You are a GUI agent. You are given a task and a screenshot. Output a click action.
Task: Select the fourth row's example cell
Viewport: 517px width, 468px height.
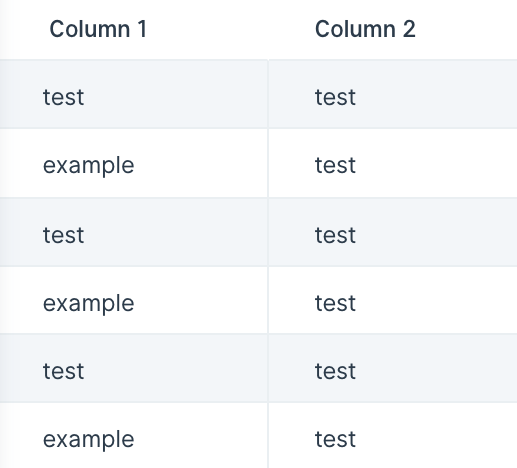tap(133, 300)
